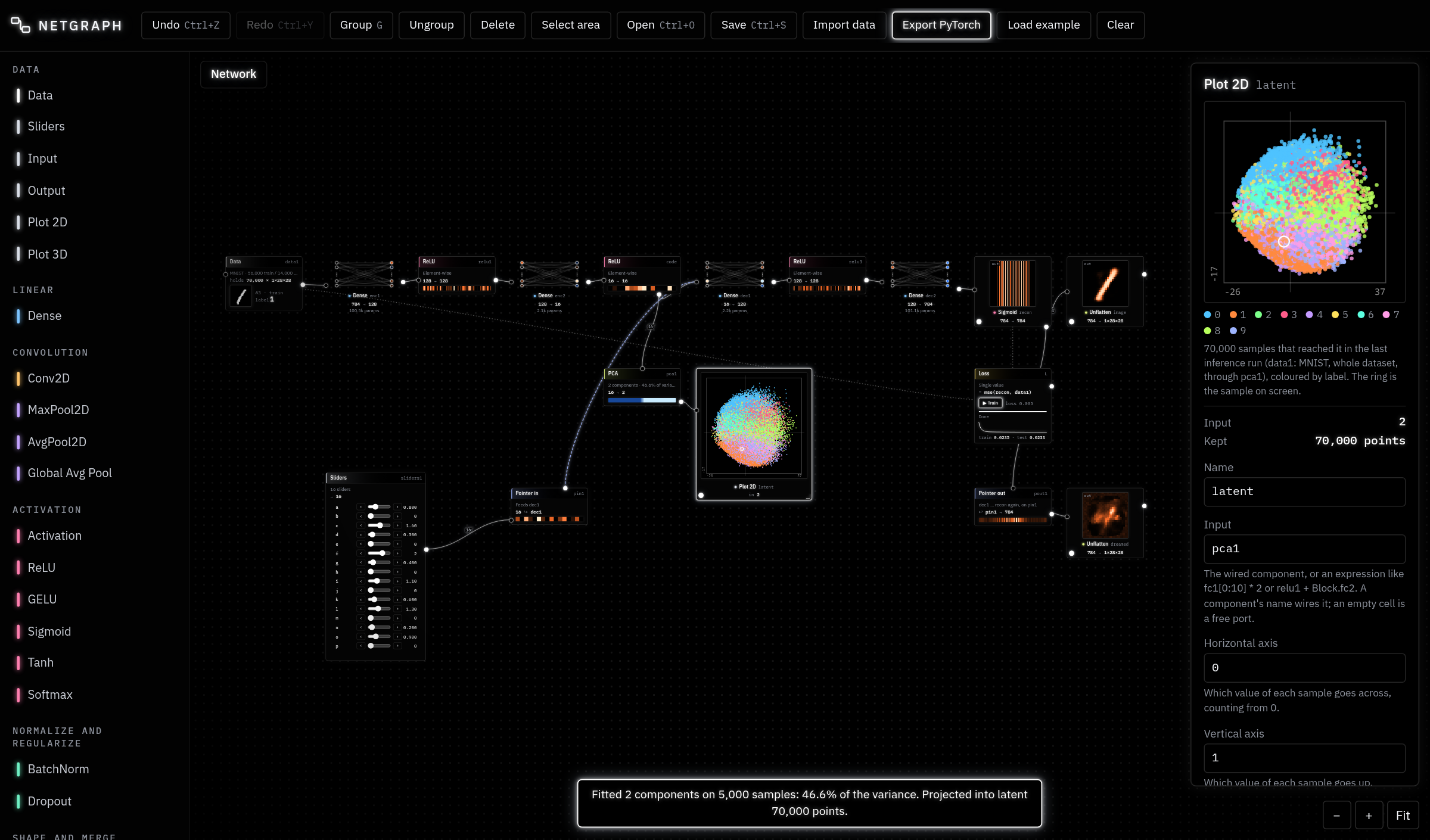Screen dimensions: 1430x840
Task: Select Global Avg Pool in the palette
Action: (x=95, y=473)
